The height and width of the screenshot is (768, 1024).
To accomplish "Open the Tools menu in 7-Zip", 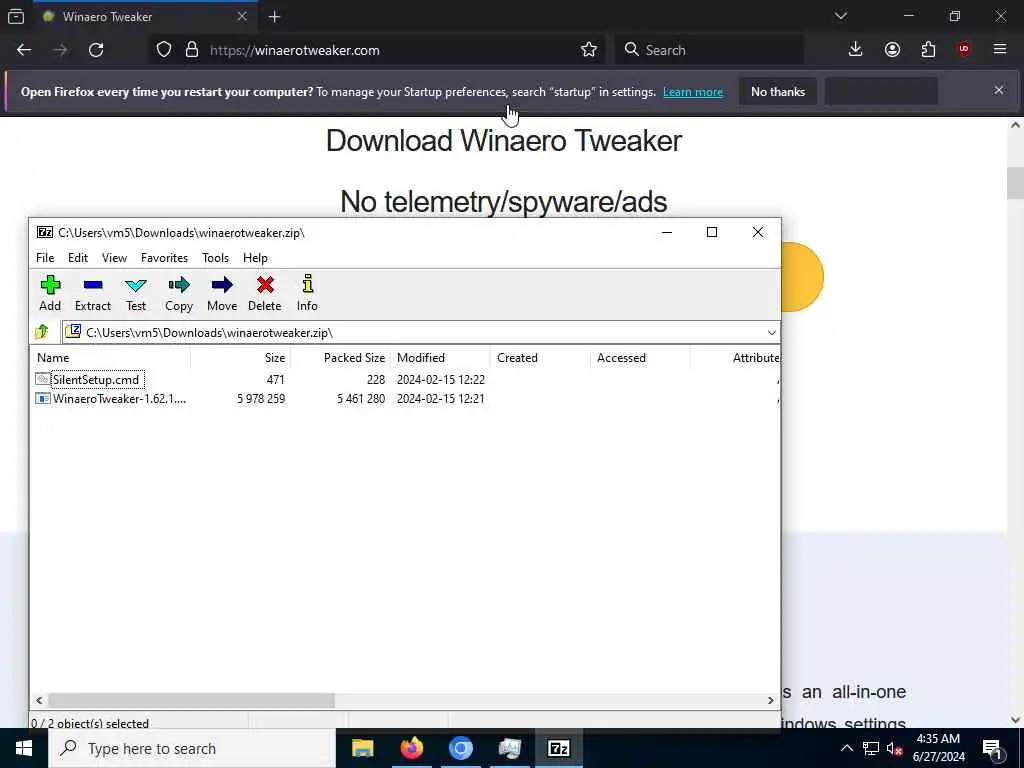I will pos(215,258).
